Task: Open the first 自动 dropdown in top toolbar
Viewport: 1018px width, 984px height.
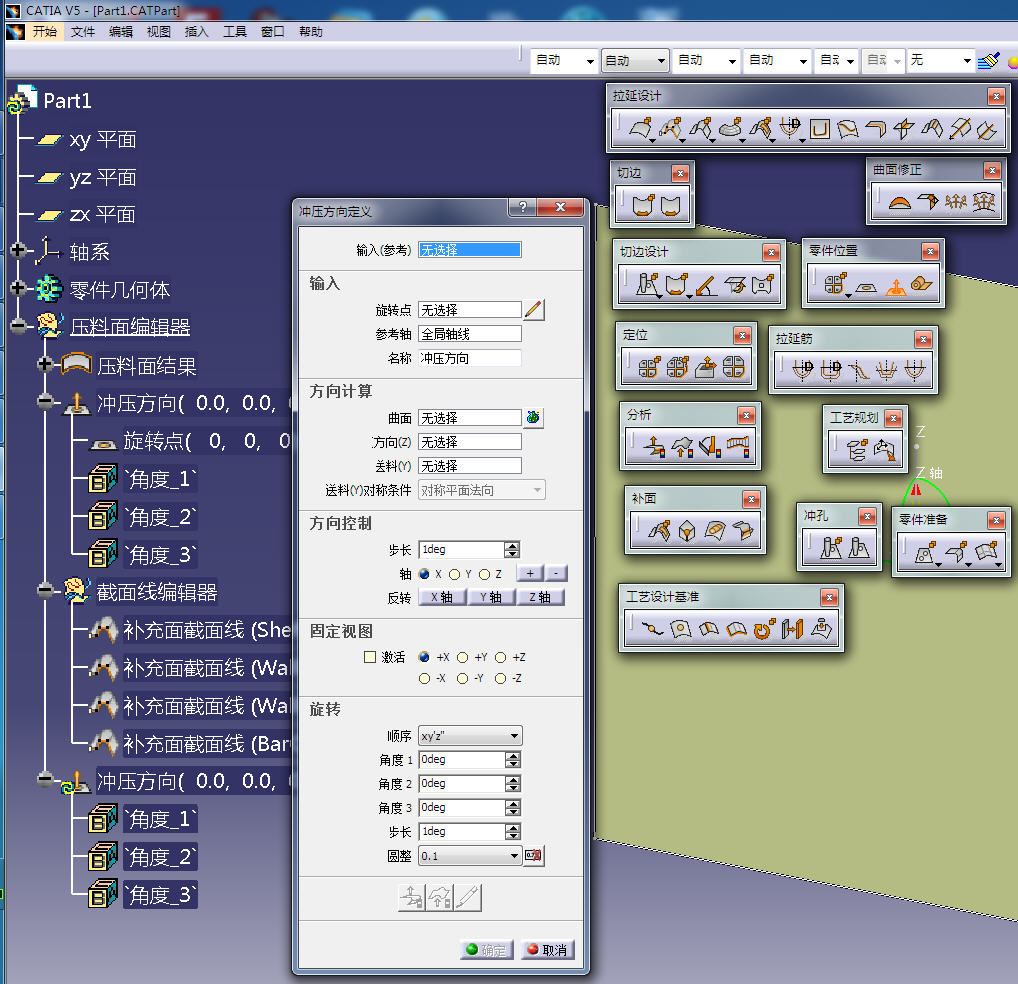Action: [564, 61]
